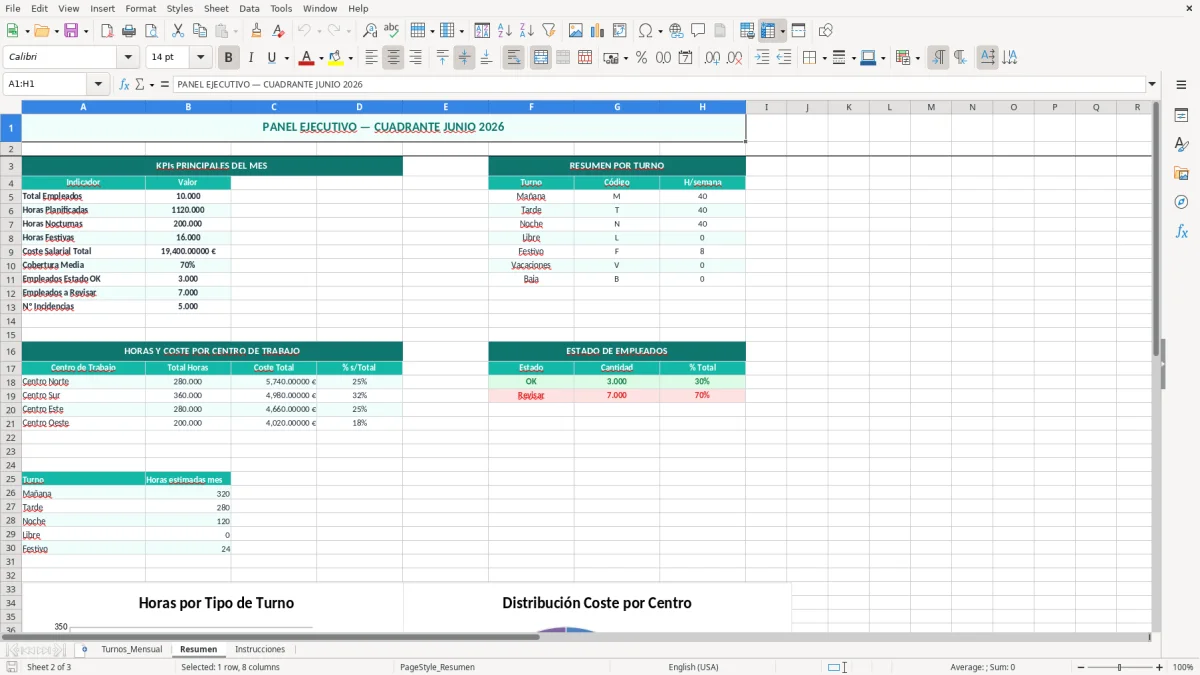
Task: Insert an image using toolbar icon
Action: point(576,31)
